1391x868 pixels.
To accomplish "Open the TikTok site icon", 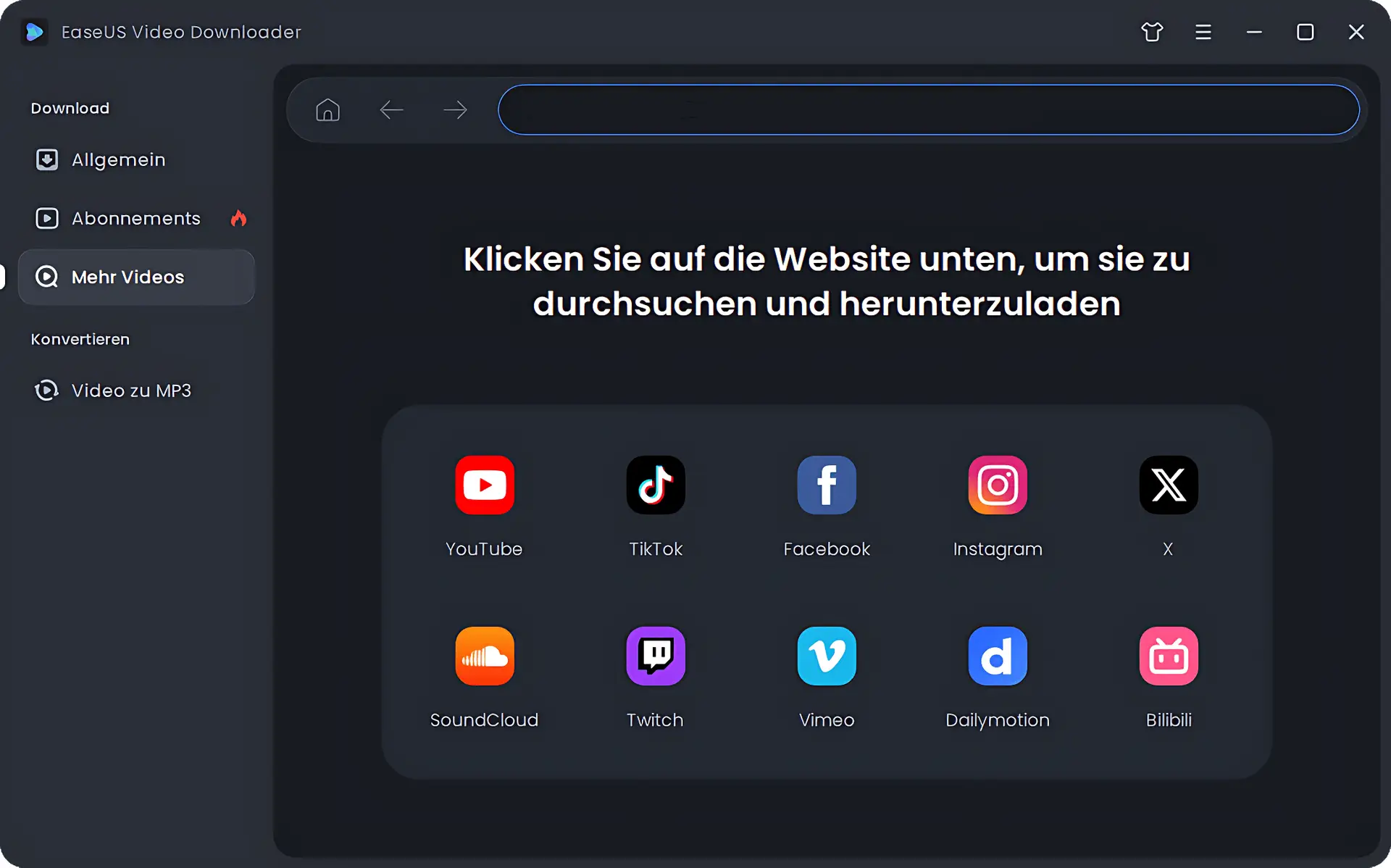I will (x=656, y=485).
